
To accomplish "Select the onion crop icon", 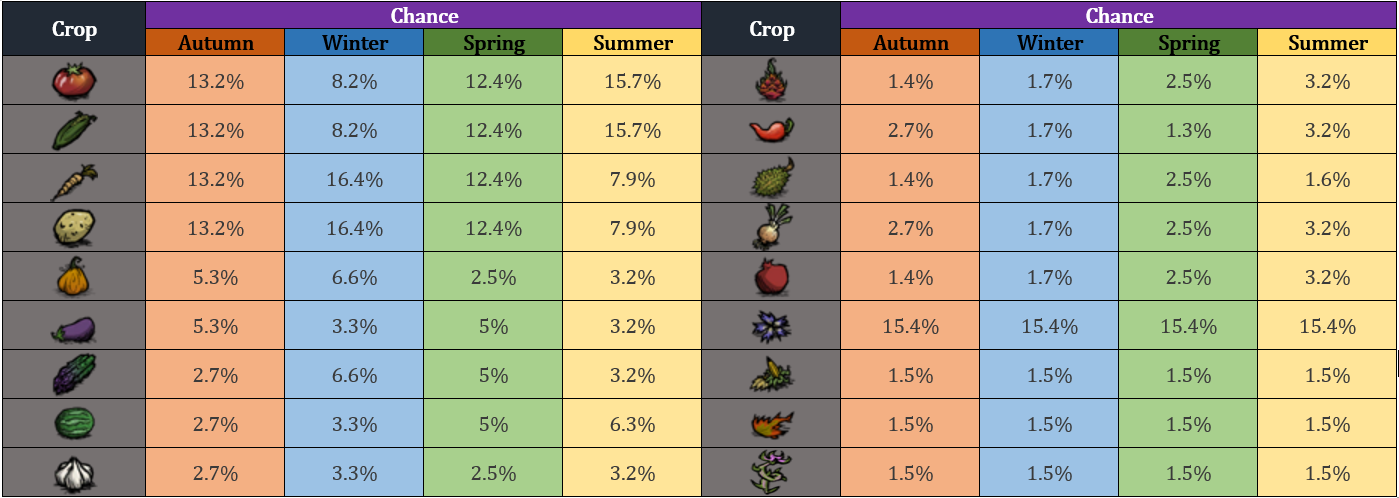I will 771,228.
